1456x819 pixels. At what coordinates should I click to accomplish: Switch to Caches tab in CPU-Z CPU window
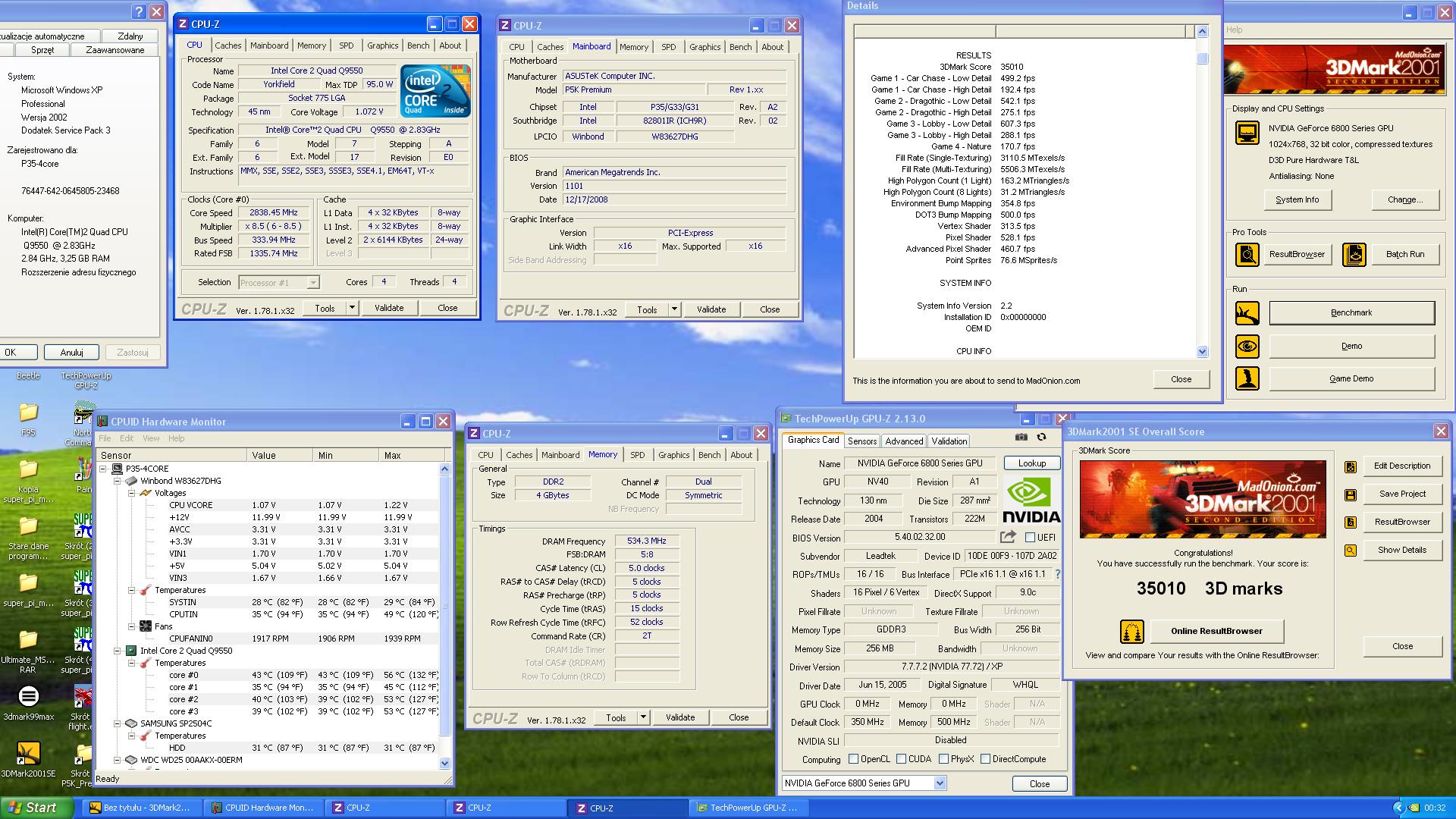coord(227,45)
